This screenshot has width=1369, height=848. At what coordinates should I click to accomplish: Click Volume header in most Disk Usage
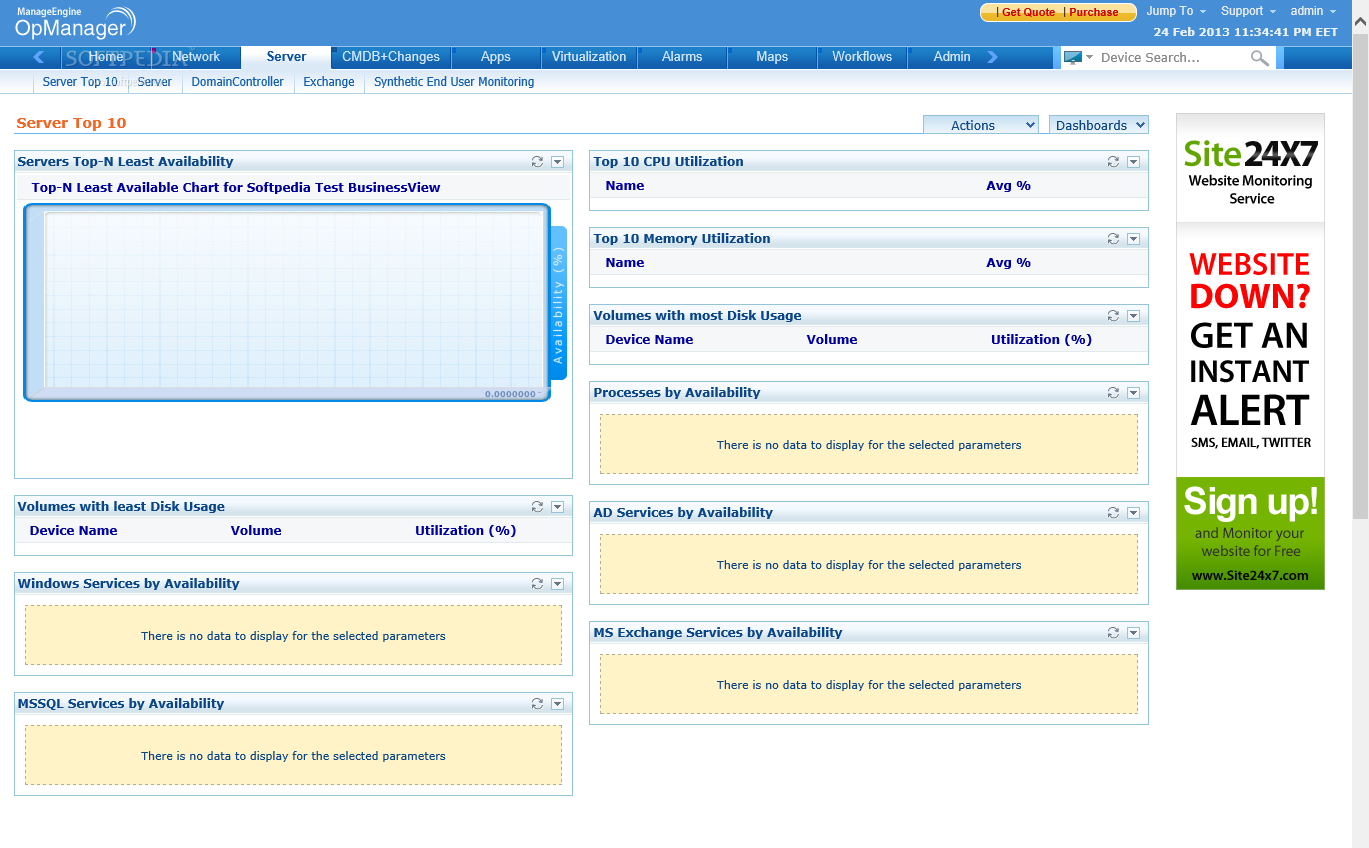832,340
